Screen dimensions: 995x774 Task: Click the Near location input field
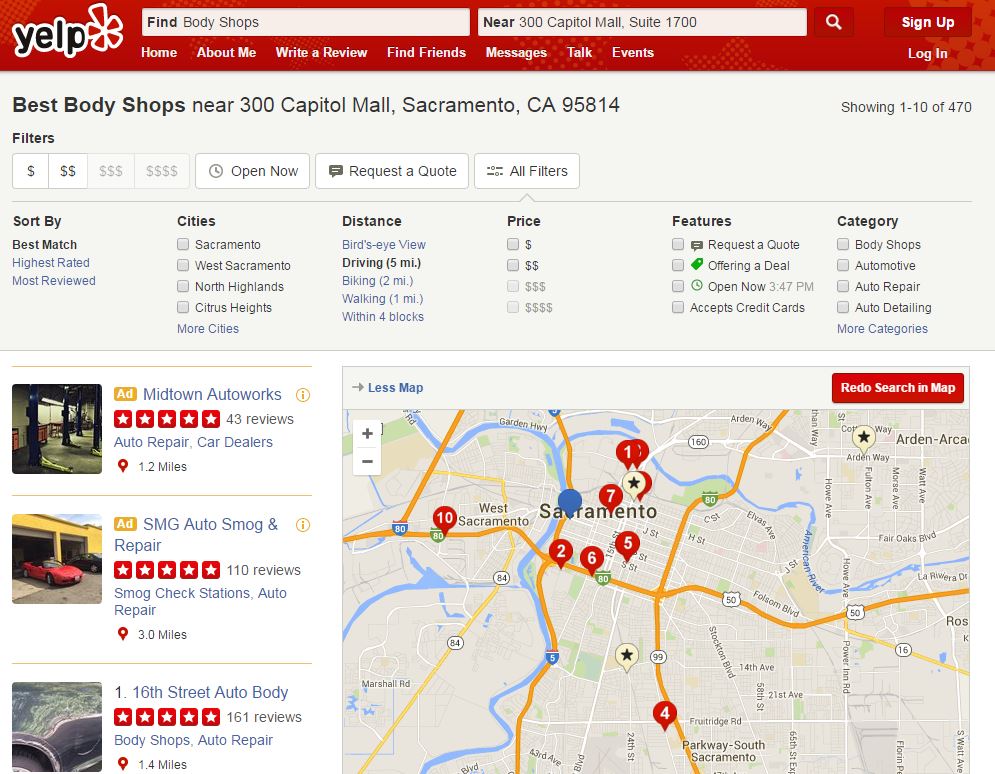[642, 22]
